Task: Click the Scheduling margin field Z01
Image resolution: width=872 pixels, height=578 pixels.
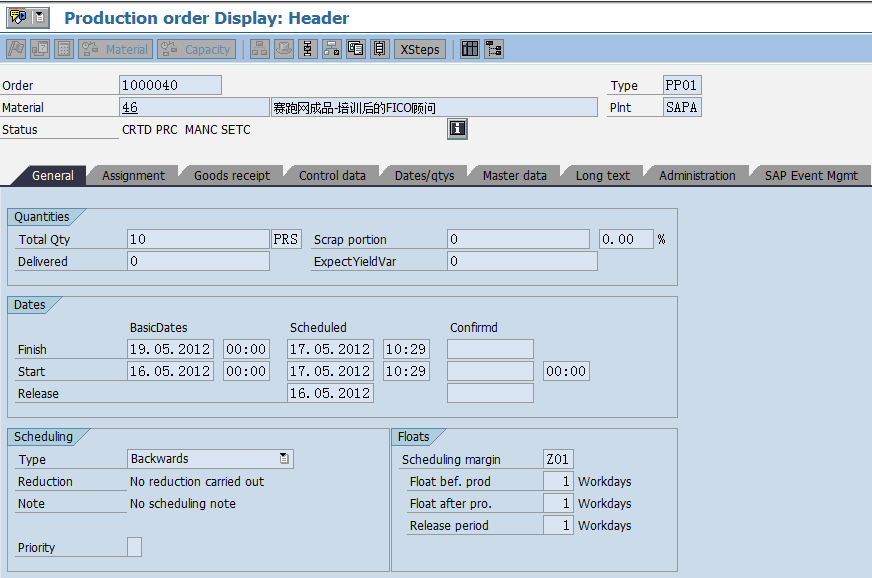Action: pyautogui.click(x=558, y=459)
